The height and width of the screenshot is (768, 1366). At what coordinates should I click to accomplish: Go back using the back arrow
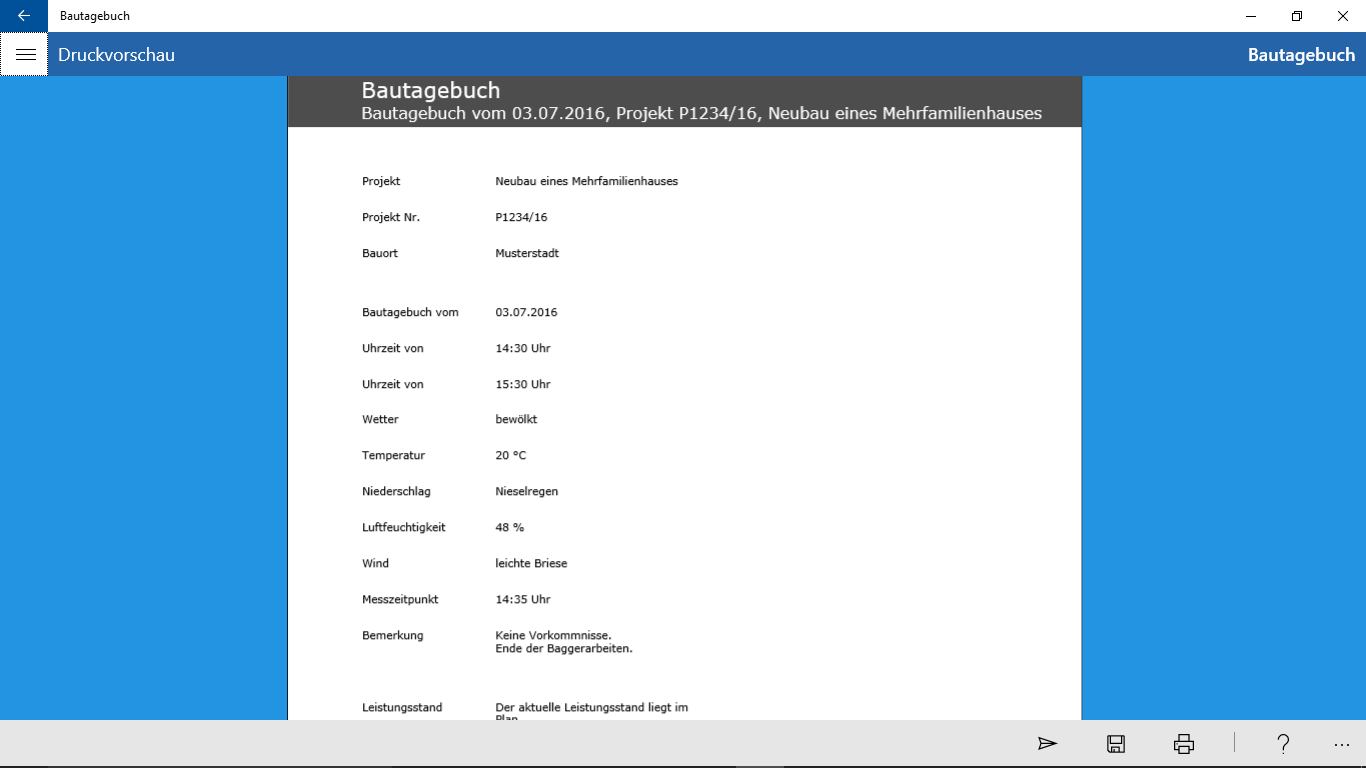(x=22, y=15)
